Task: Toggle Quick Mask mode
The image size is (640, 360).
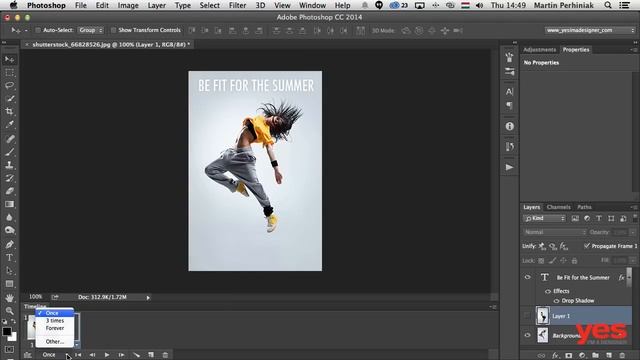Action: [9, 350]
